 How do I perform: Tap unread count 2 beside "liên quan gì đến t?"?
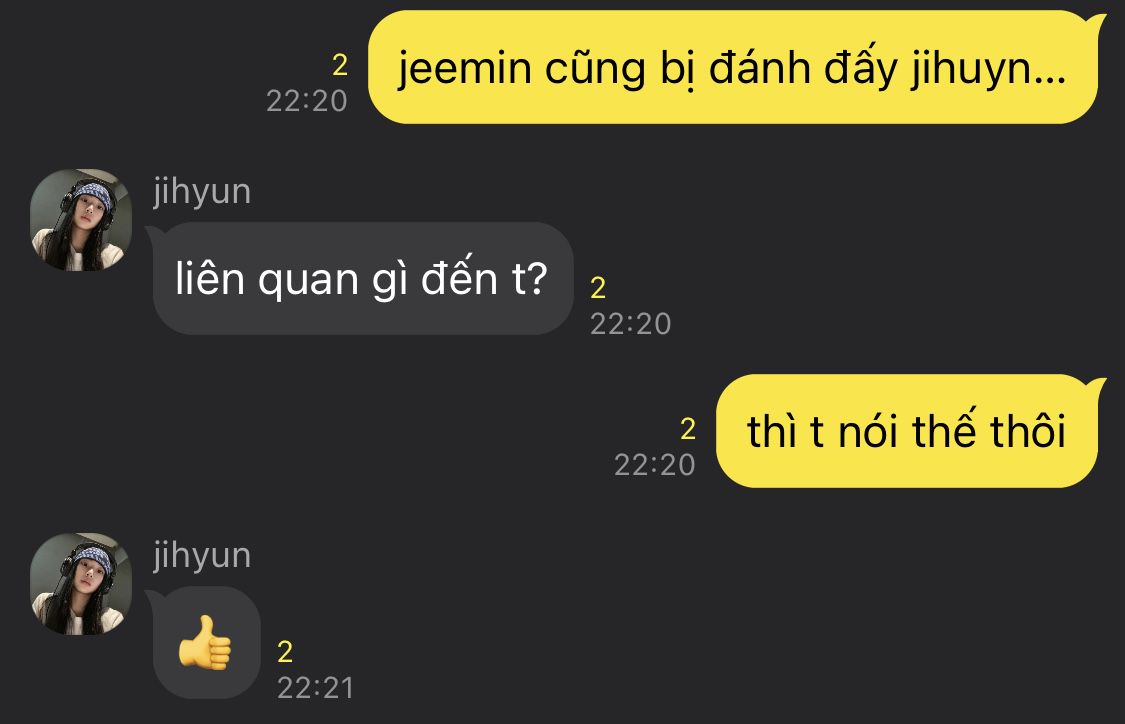click(598, 288)
